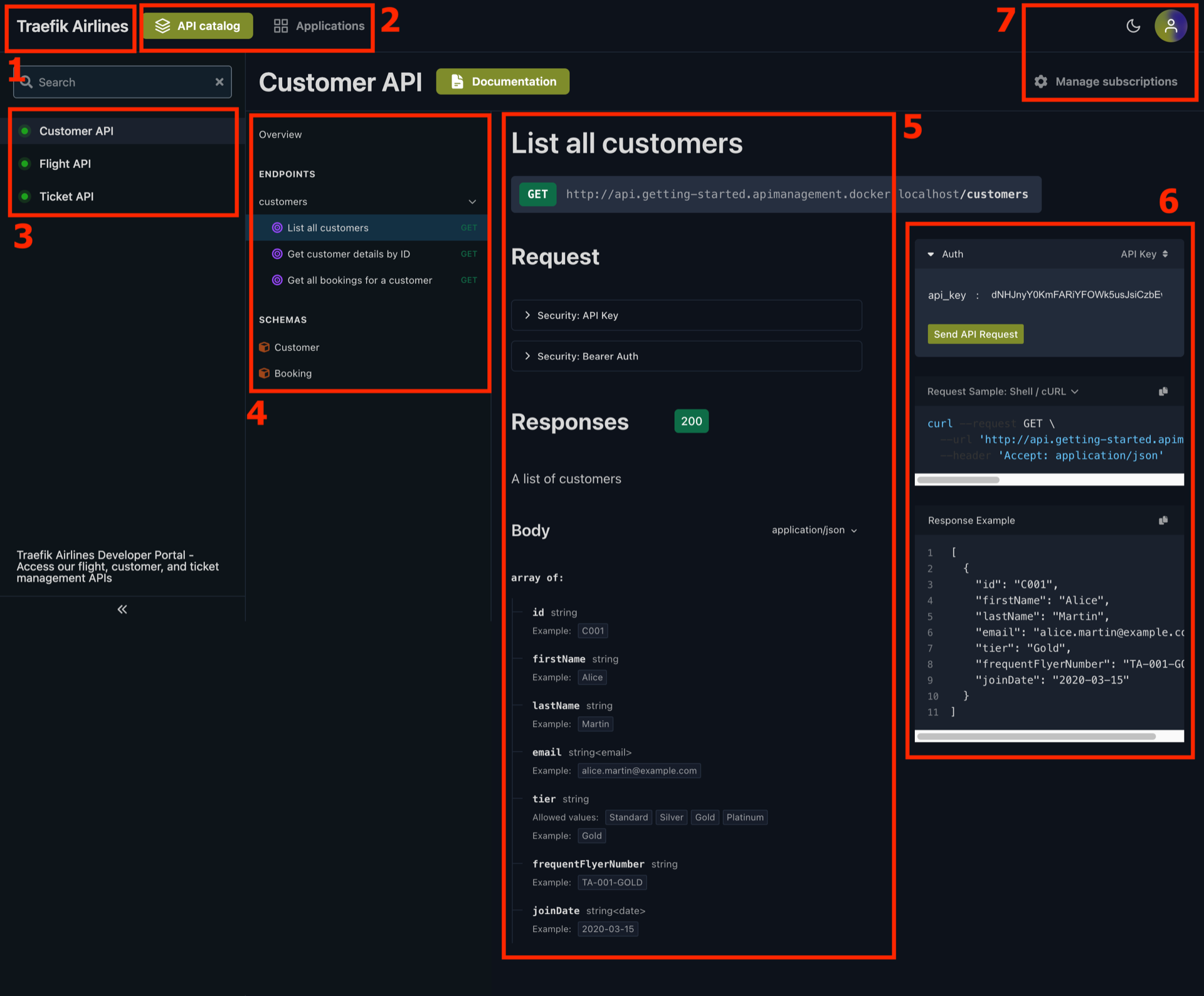Screen dimensions: 1204x996
Task: Open the Overview section
Action: 280,135
